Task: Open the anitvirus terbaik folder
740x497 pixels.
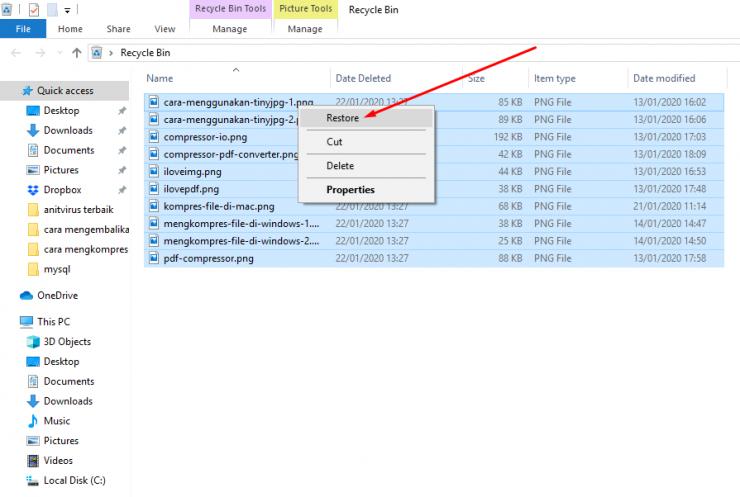Action: click(78, 210)
